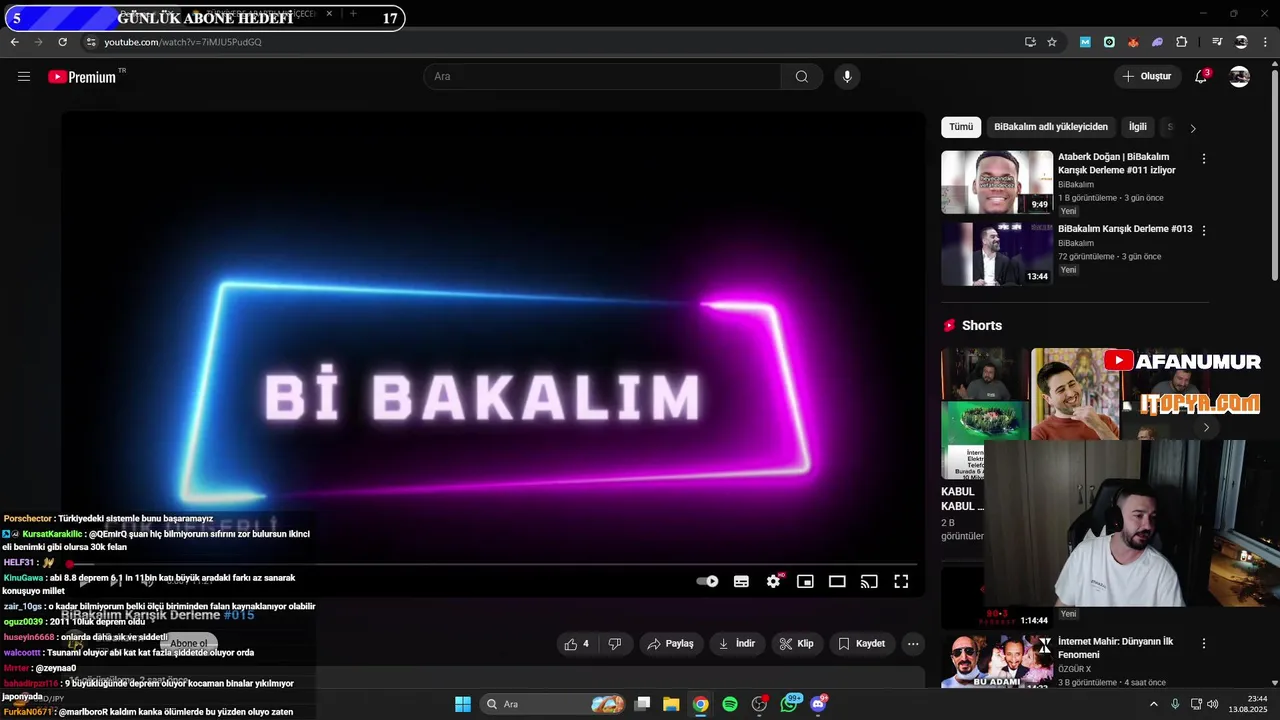Open the player settings gear
Image resolution: width=1280 pixels, height=720 pixels.
pyautogui.click(x=773, y=581)
